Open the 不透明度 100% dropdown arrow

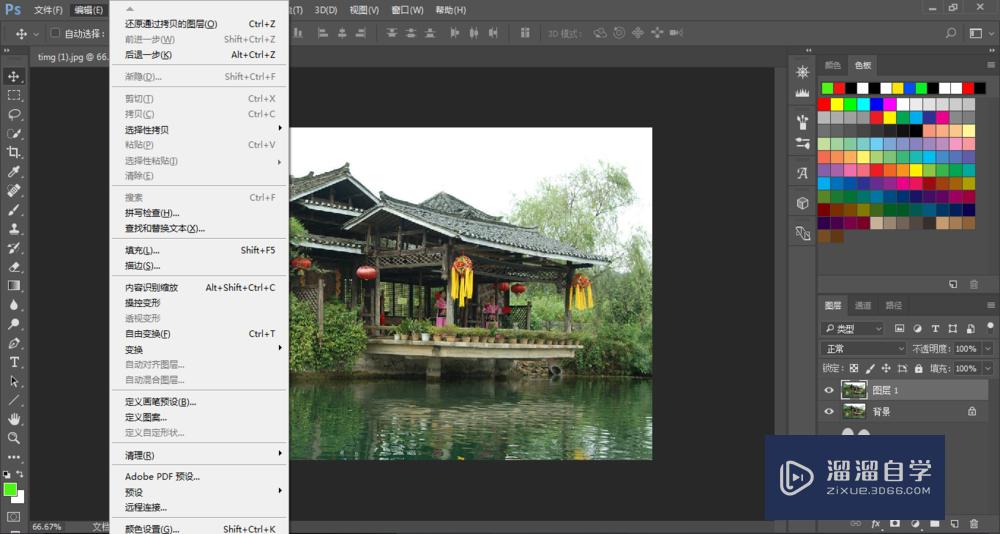pyautogui.click(x=988, y=349)
